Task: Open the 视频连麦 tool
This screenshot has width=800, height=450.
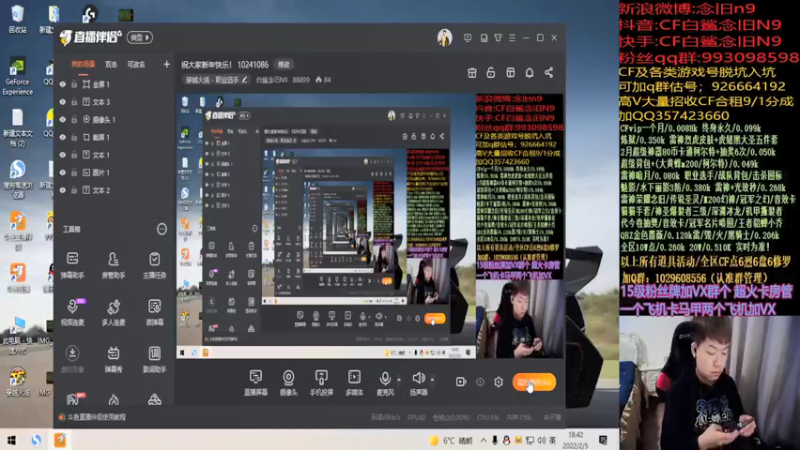Action: tap(72, 311)
